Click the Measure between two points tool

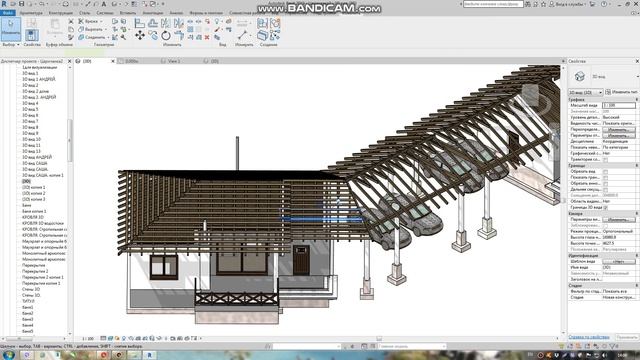coord(243,35)
